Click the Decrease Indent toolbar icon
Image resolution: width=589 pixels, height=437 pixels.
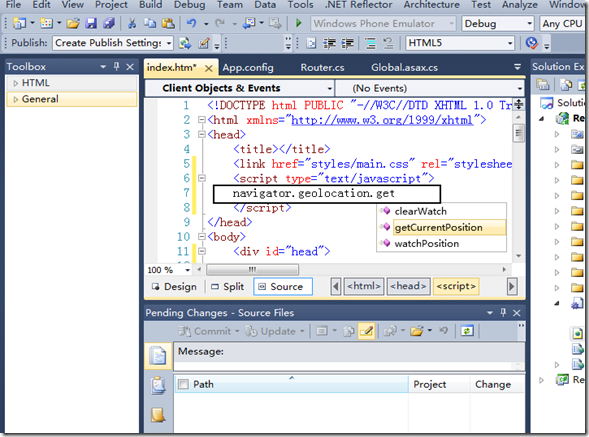(329, 43)
